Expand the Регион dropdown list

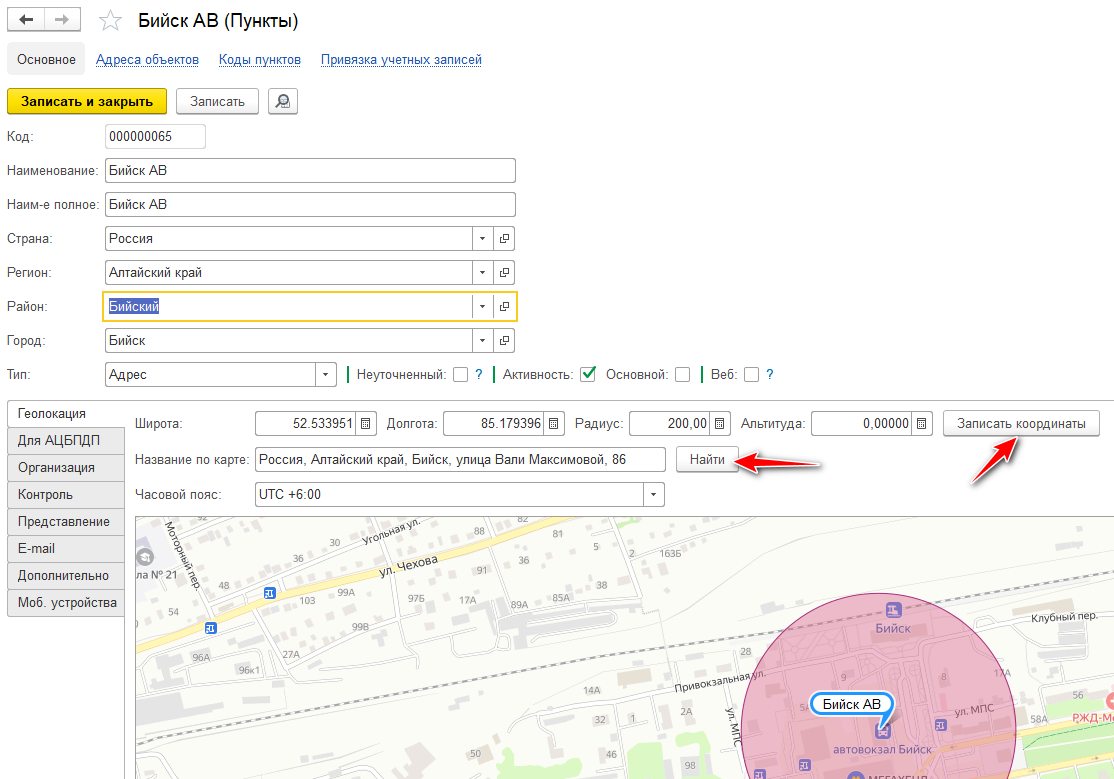[482, 273]
